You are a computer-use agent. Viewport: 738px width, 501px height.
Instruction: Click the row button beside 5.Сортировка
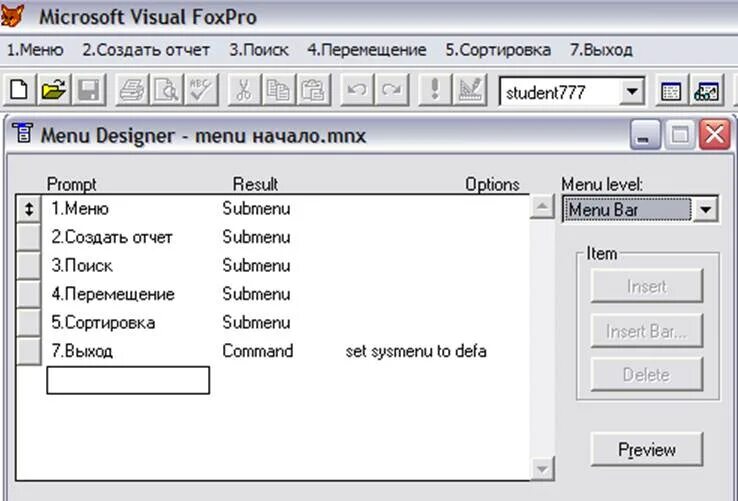(29, 323)
